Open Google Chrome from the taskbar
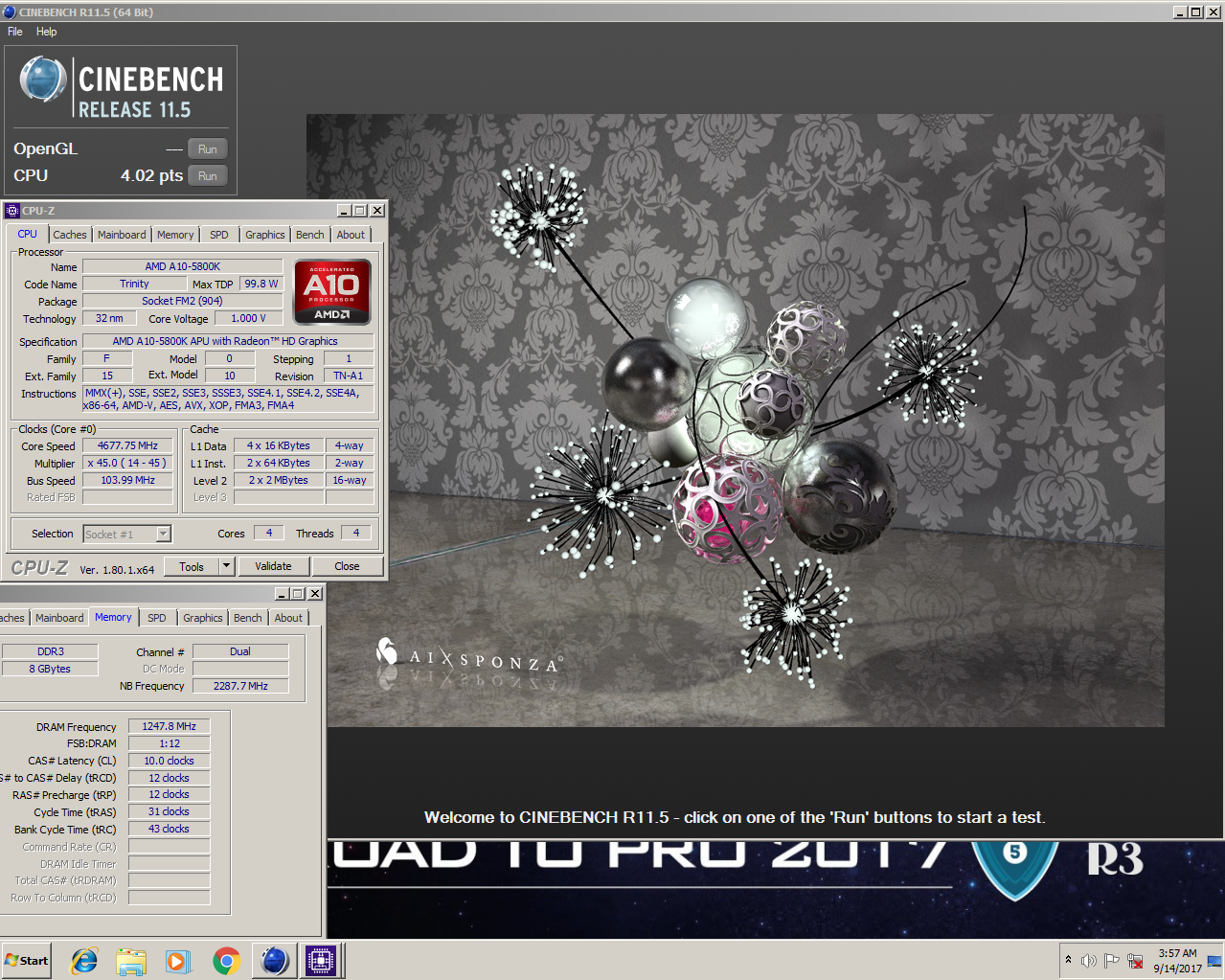Screen dimensions: 1225x980 pos(226,960)
